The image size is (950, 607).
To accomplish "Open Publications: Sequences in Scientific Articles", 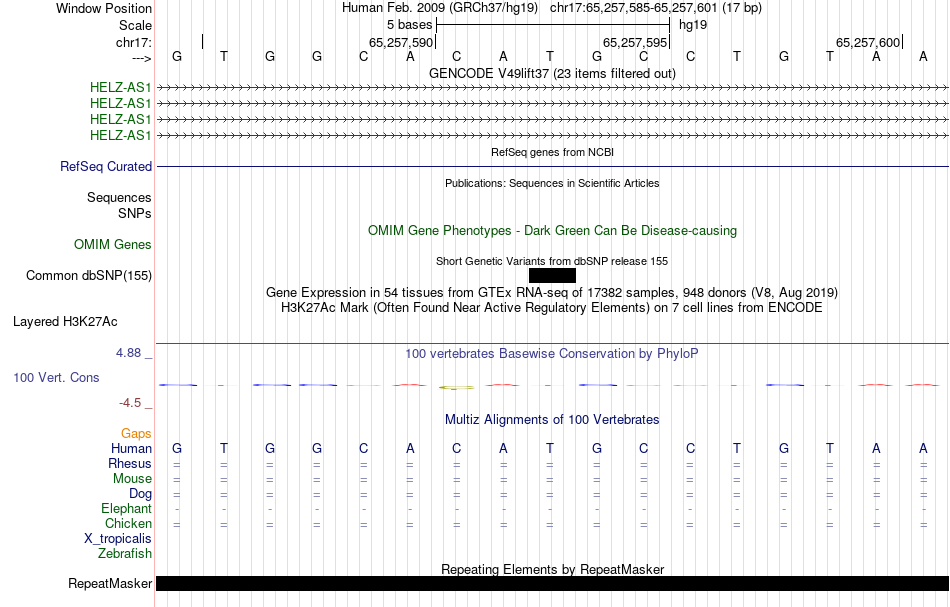I will (x=552, y=183).
